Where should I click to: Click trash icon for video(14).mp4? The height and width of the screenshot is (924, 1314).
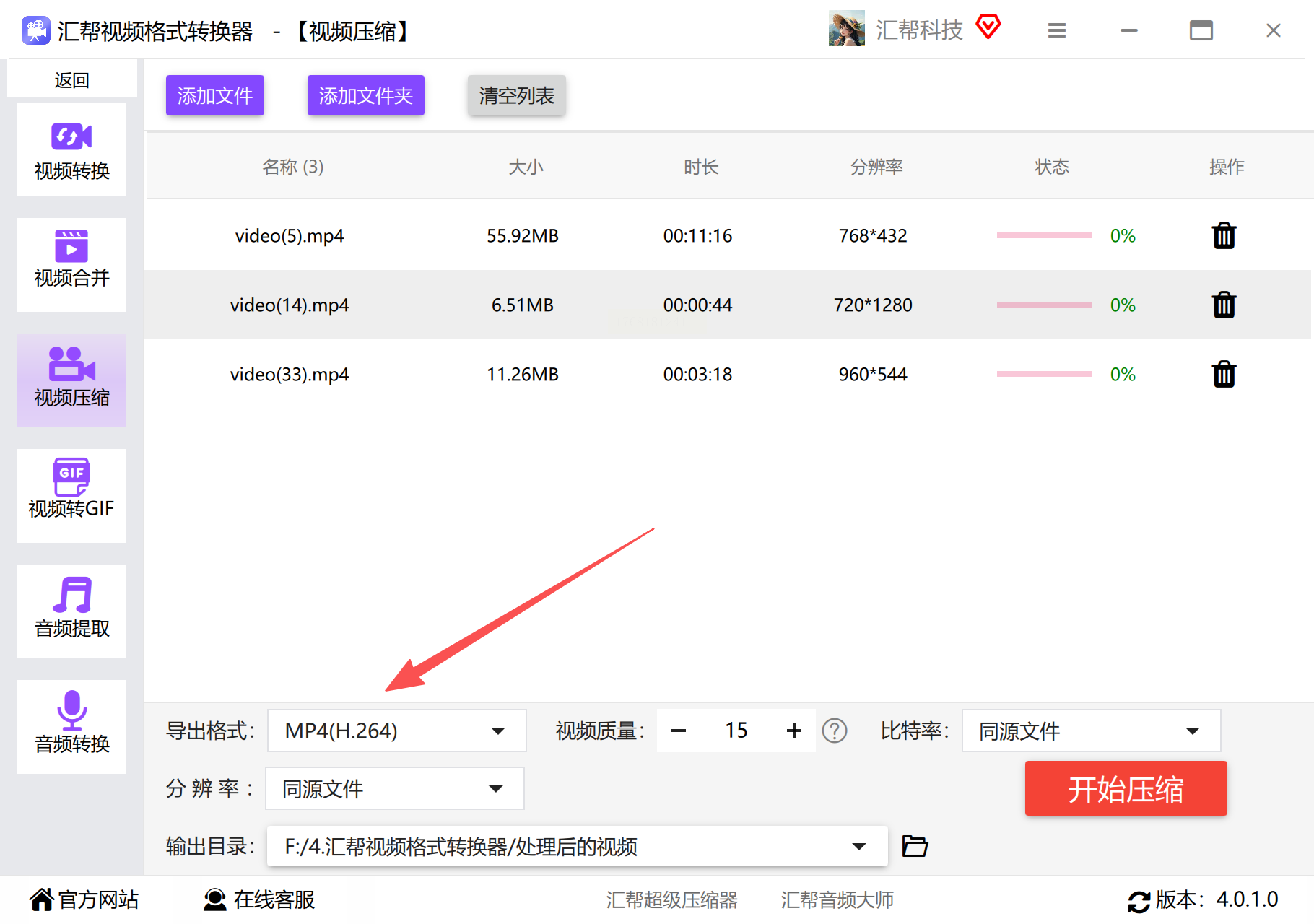point(1224,305)
